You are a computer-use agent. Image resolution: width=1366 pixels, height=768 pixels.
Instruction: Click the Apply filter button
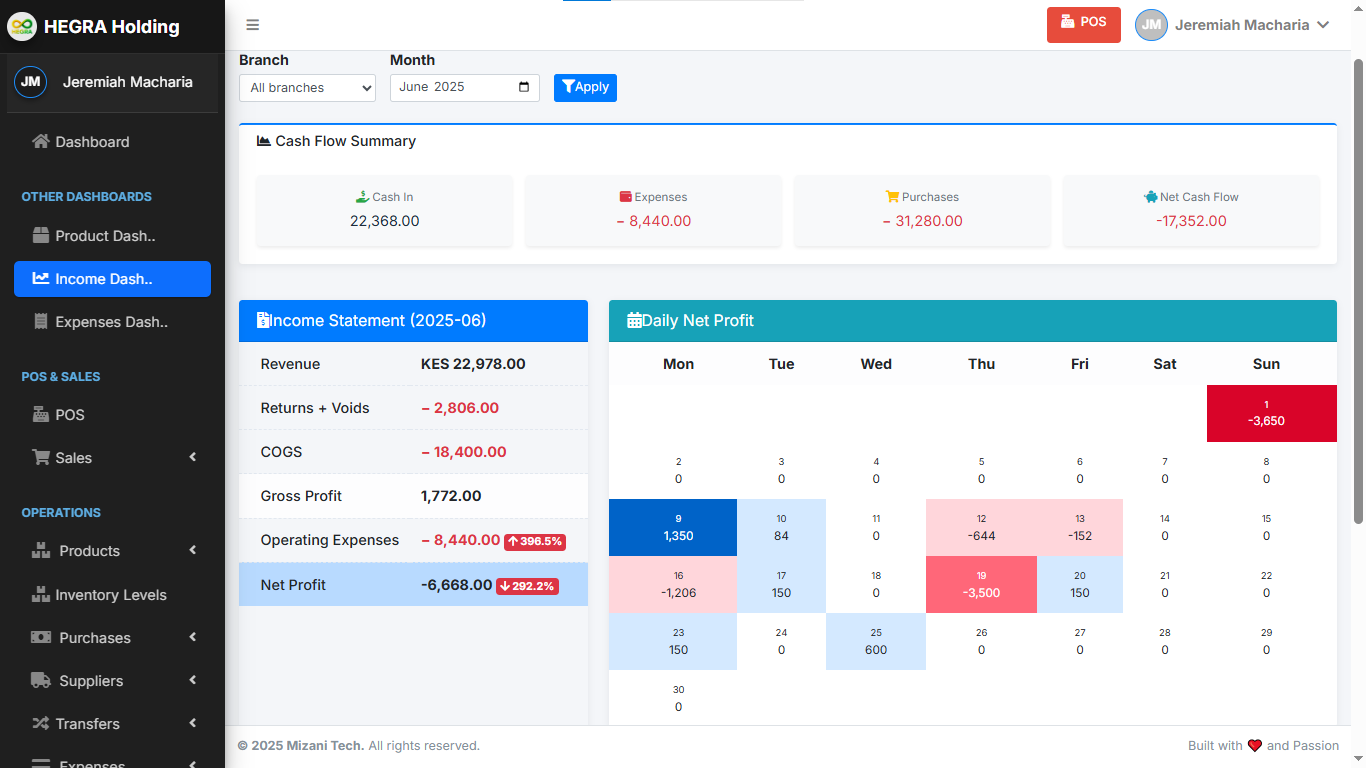pyautogui.click(x=585, y=88)
